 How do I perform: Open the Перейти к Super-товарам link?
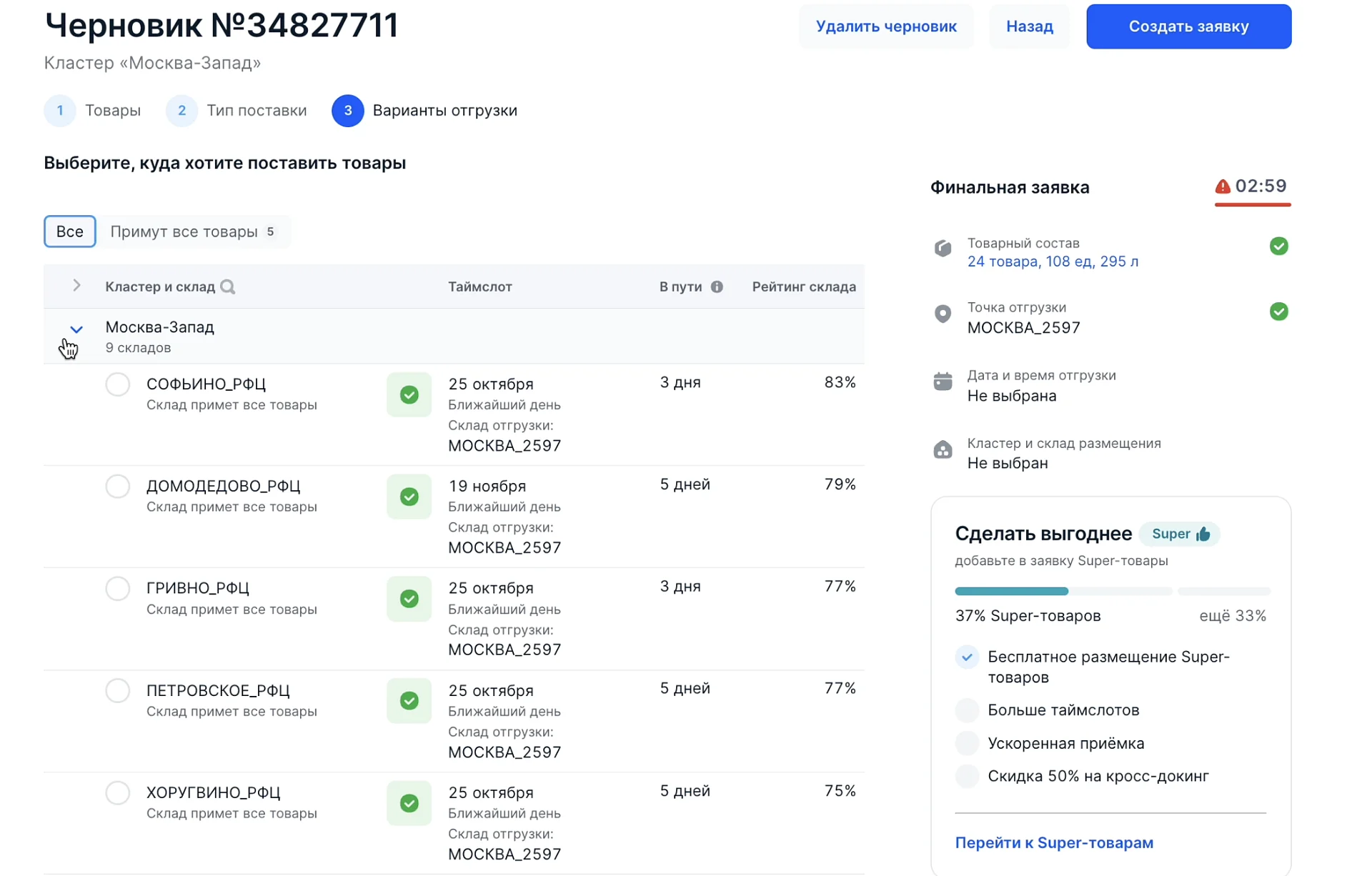[x=1053, y=842]
